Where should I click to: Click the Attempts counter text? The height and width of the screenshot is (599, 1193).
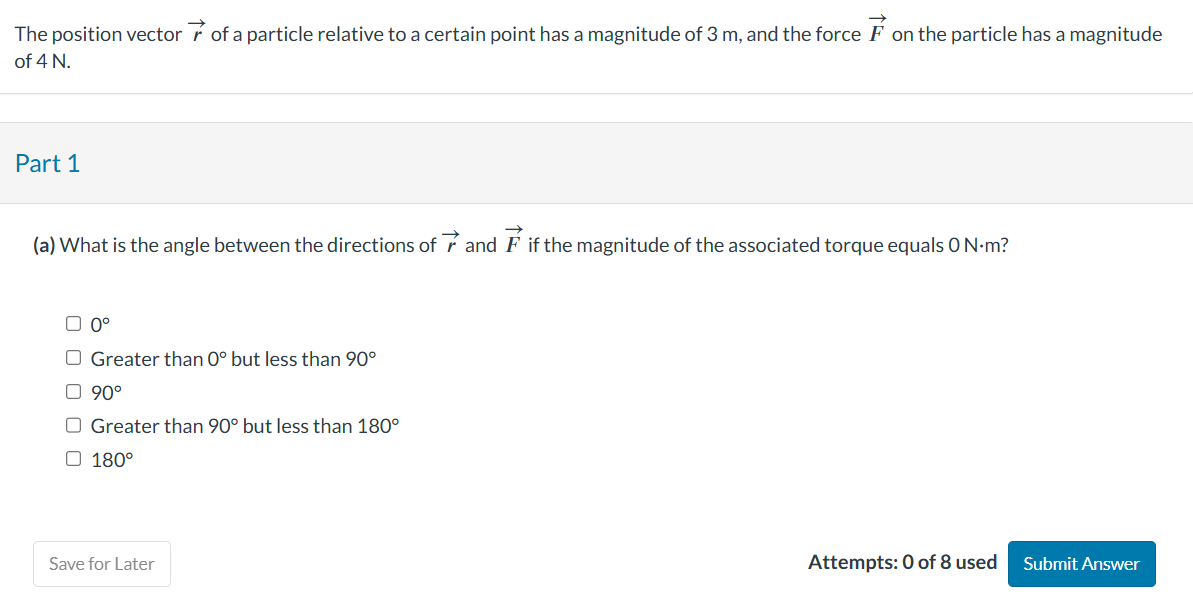coord(901,562)
